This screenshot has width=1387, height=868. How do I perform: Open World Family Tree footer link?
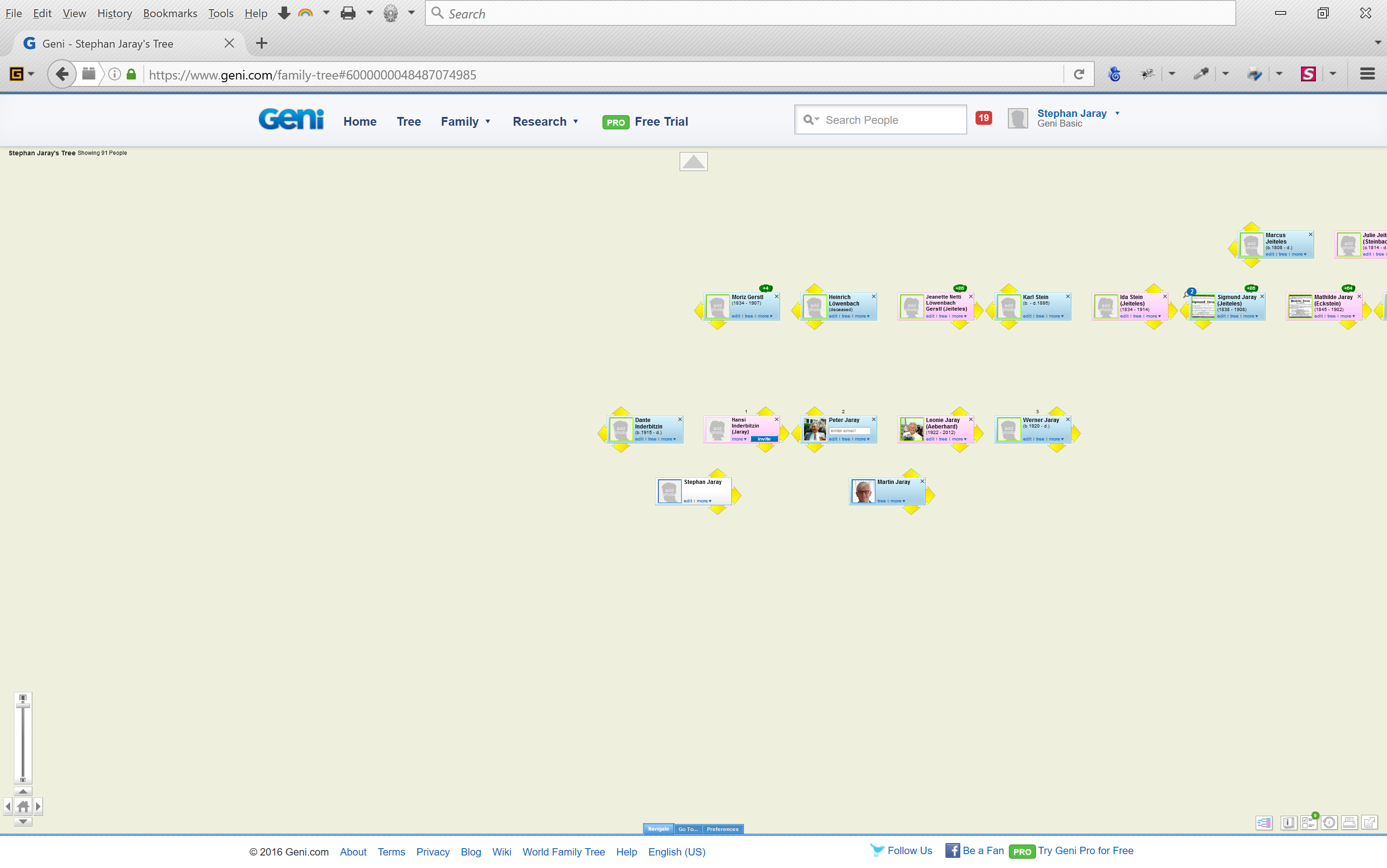coord(563,852)
